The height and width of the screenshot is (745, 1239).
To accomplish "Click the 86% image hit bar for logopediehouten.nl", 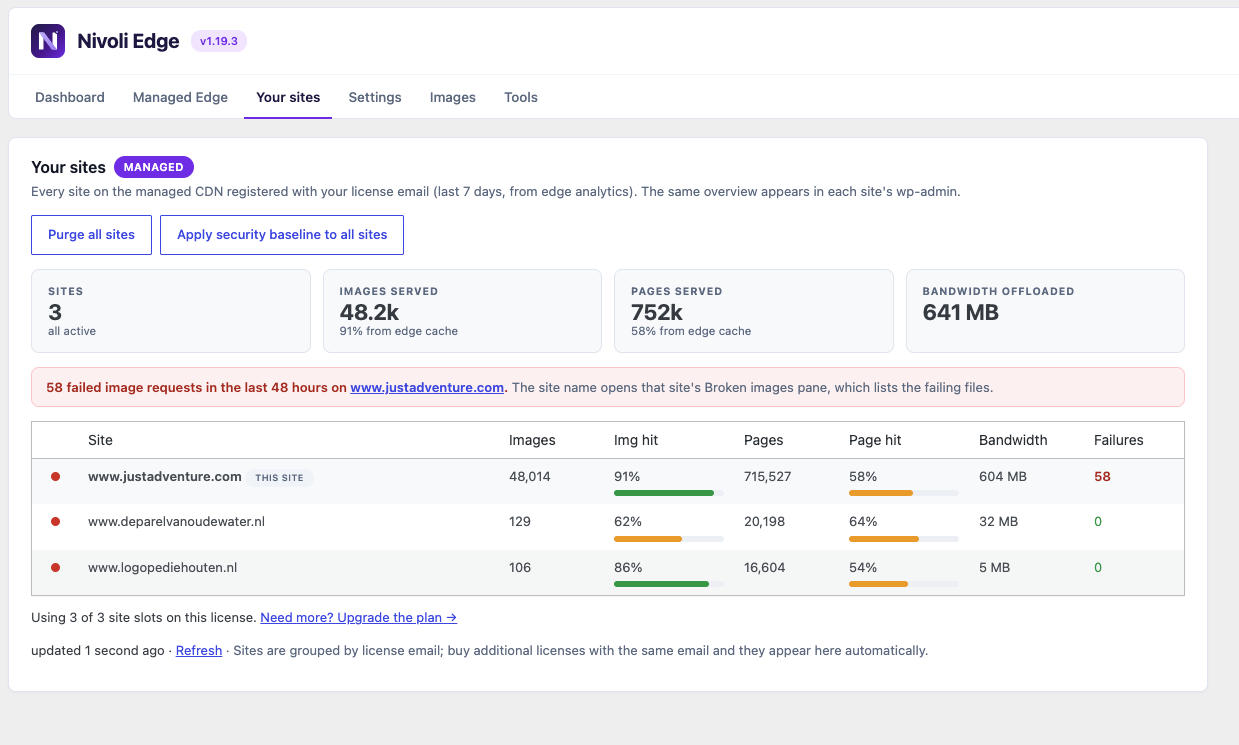I will [668, 584].
